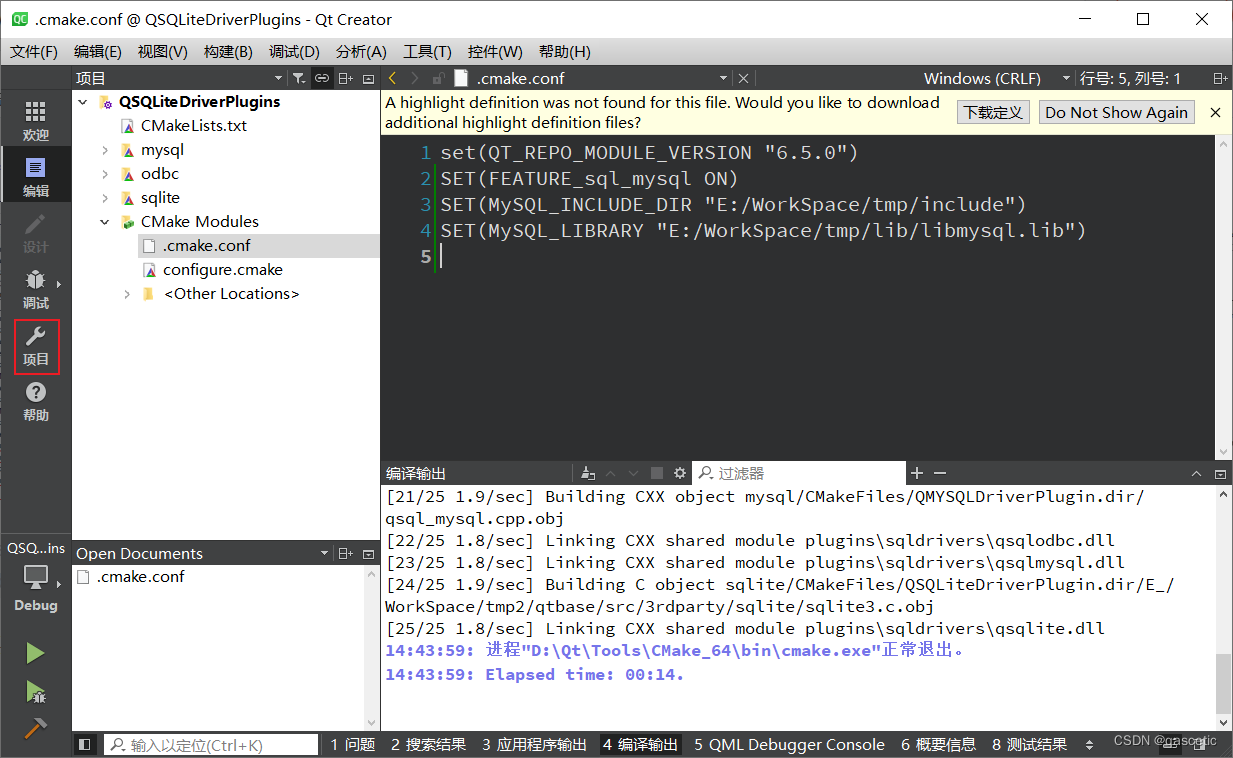1233x758 pixels.
Task: Stop the build in compile output toolbar
Action: (x=657, y=473)
